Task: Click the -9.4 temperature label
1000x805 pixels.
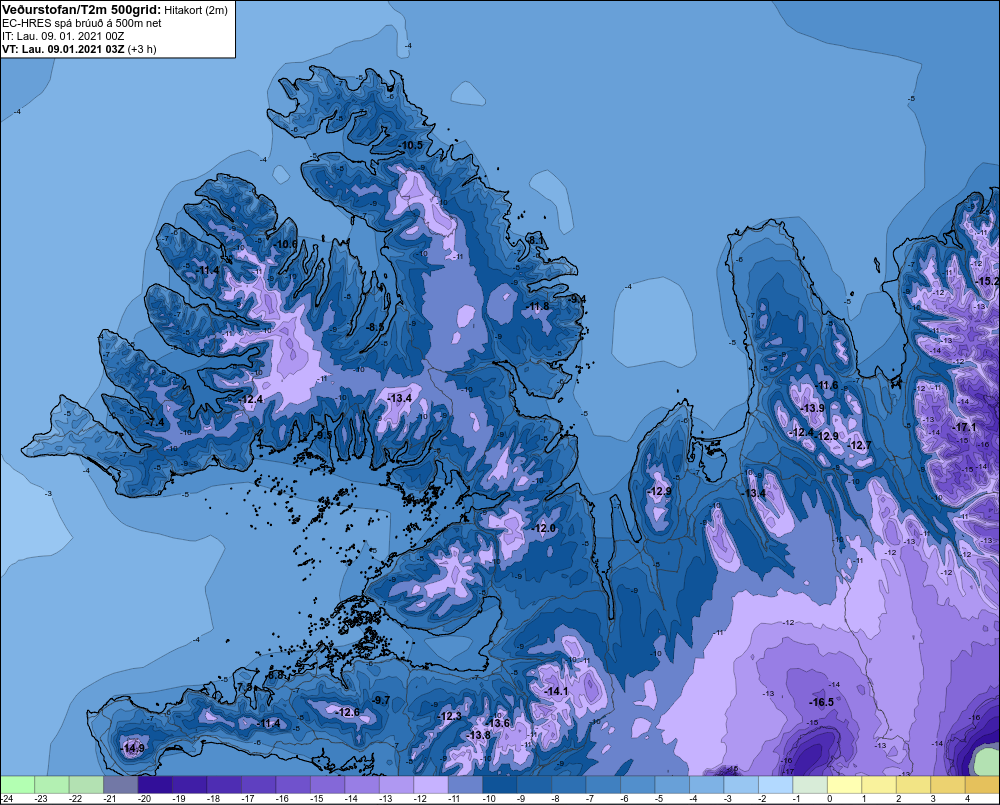Action: point(577,299)
